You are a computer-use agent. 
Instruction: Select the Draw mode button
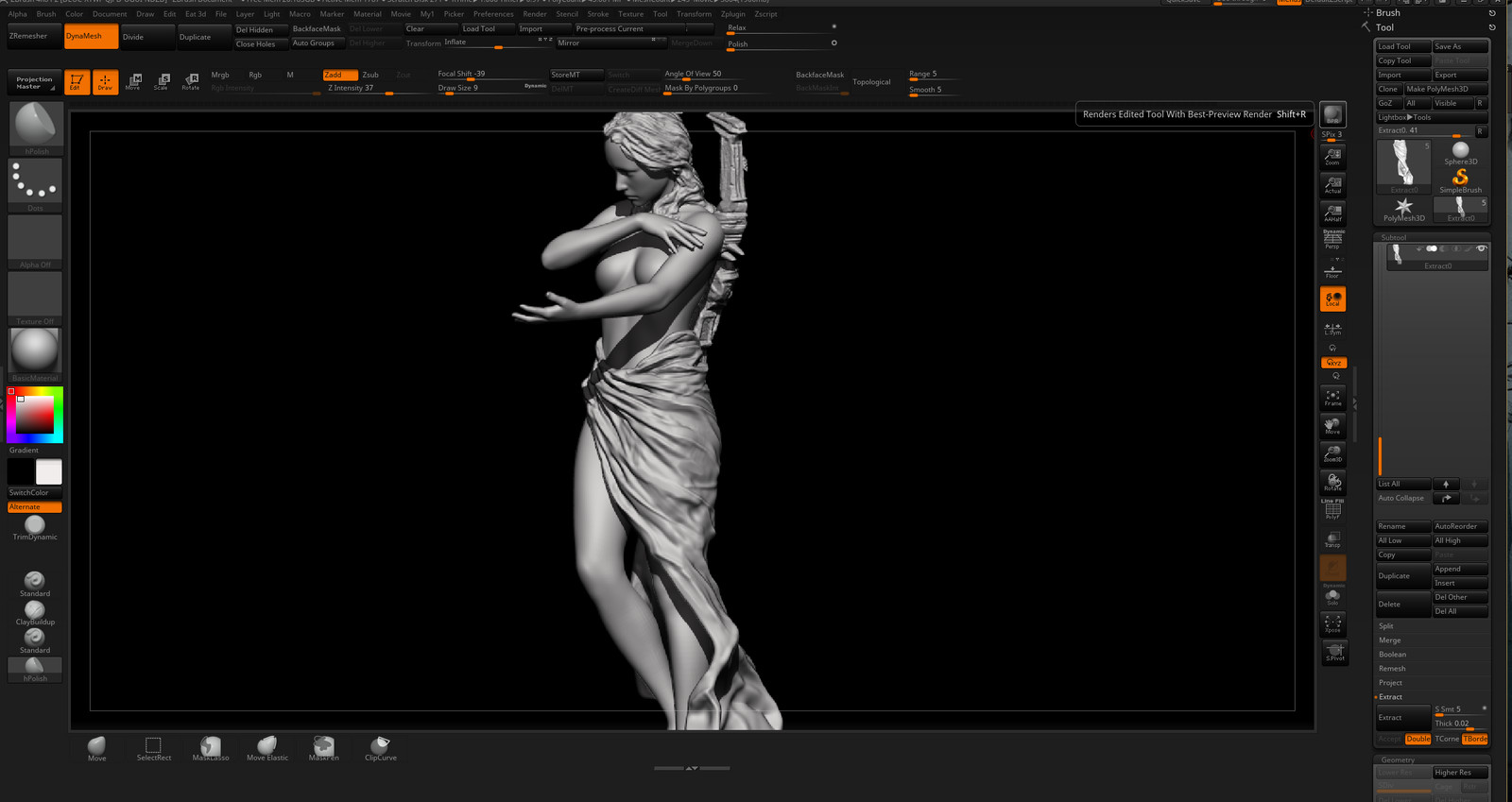pyautogui.click(x=105, y=82)
